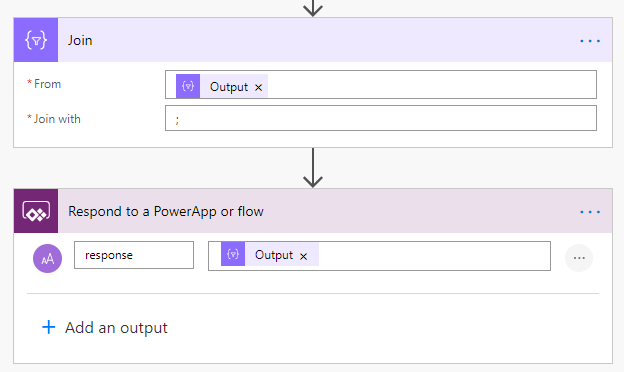Open the Join action ellipsis menu
The image size is (624, 372).
point(590,41)
